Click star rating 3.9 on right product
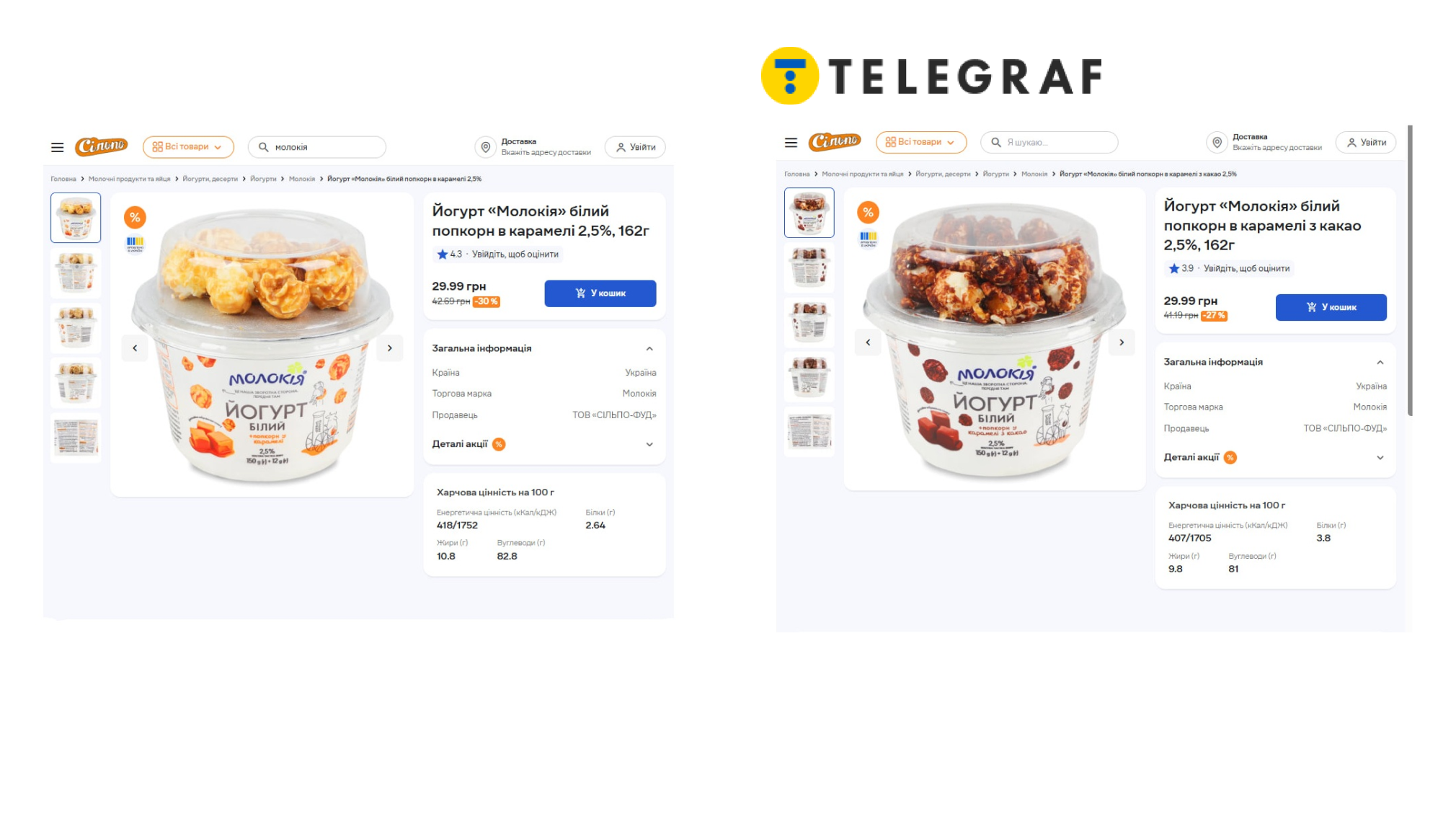The width and height of the screenshot is (1456, 814). click(x=1181, y=268)
